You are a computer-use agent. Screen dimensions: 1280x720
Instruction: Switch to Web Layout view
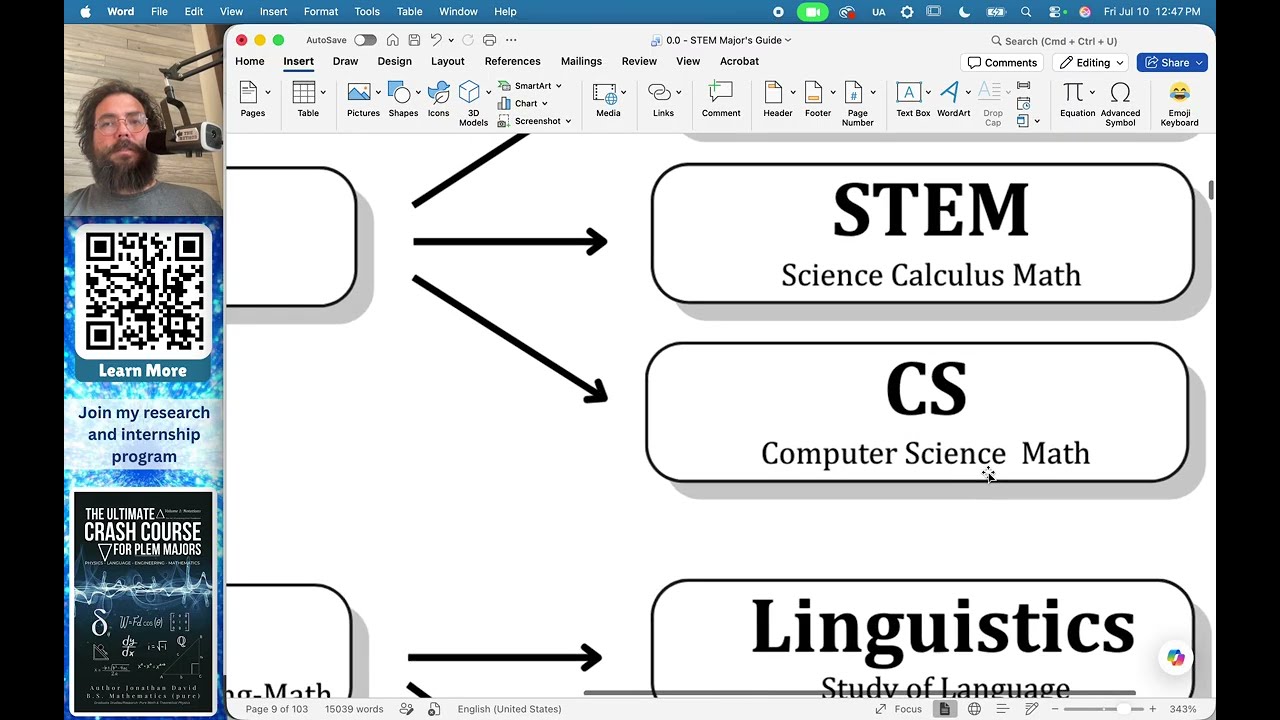(x=974, y=709)
